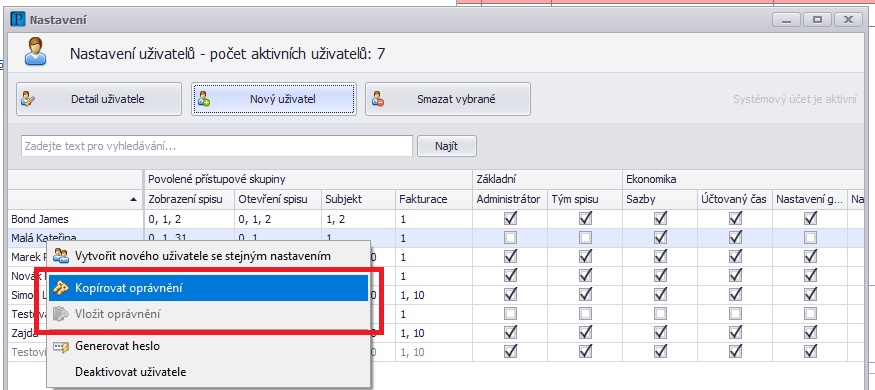Click the pencil icon on Detail uživatele
Viewport: 875px width, 390px height.
pos(28,99)
